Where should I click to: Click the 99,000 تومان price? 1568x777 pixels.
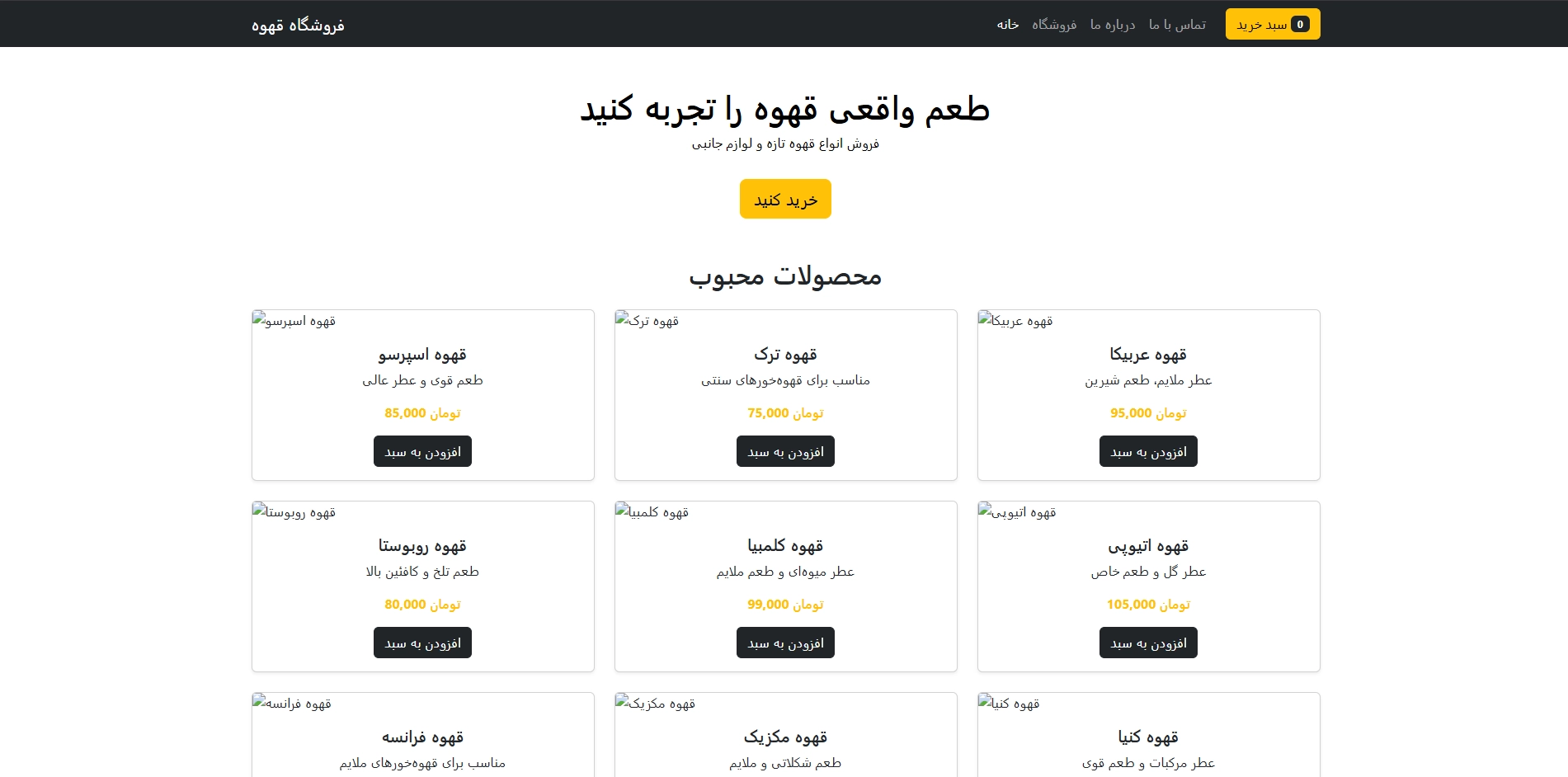(785, 604)
